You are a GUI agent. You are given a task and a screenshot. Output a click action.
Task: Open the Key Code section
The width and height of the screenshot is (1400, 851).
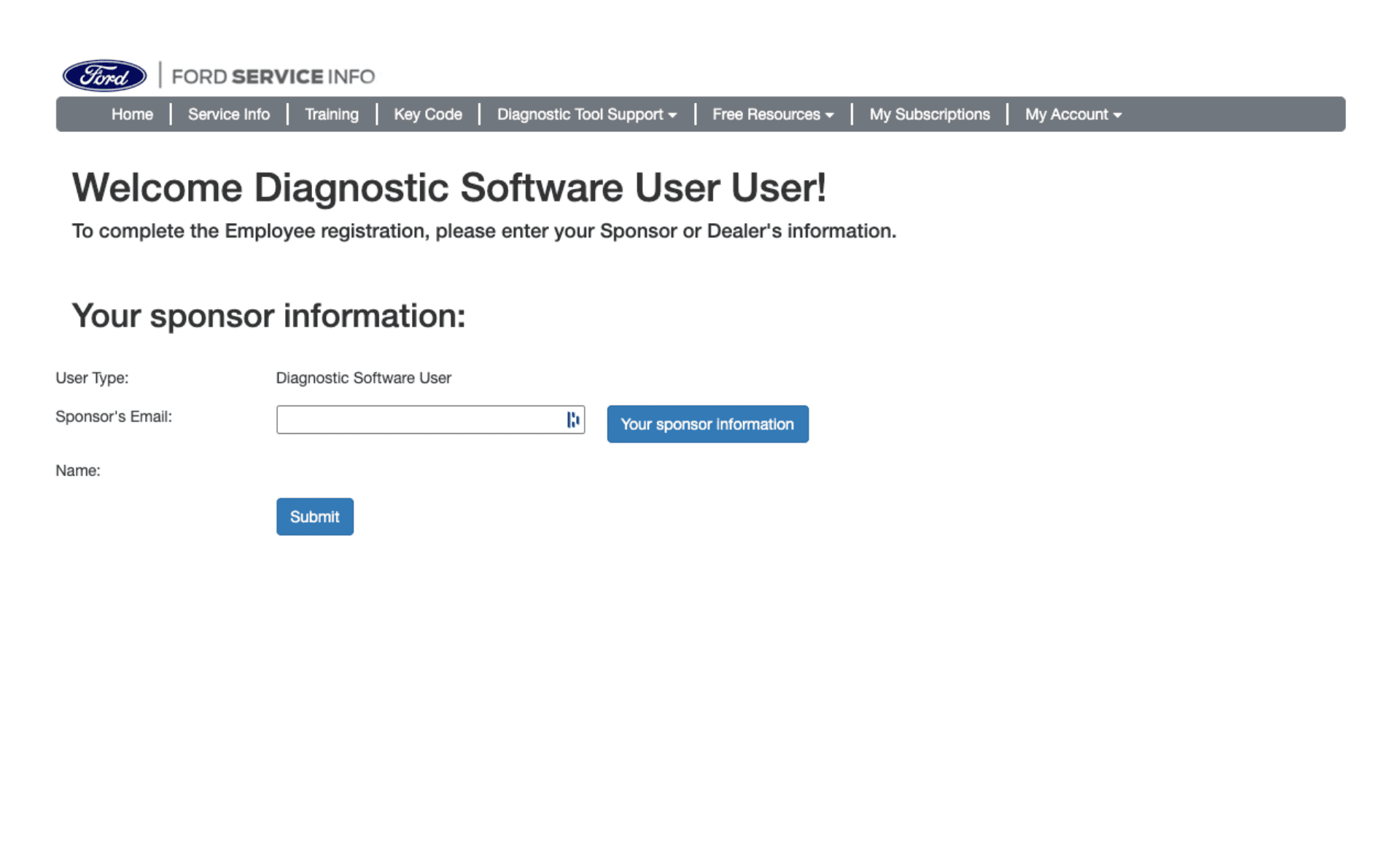click(427, 114)
